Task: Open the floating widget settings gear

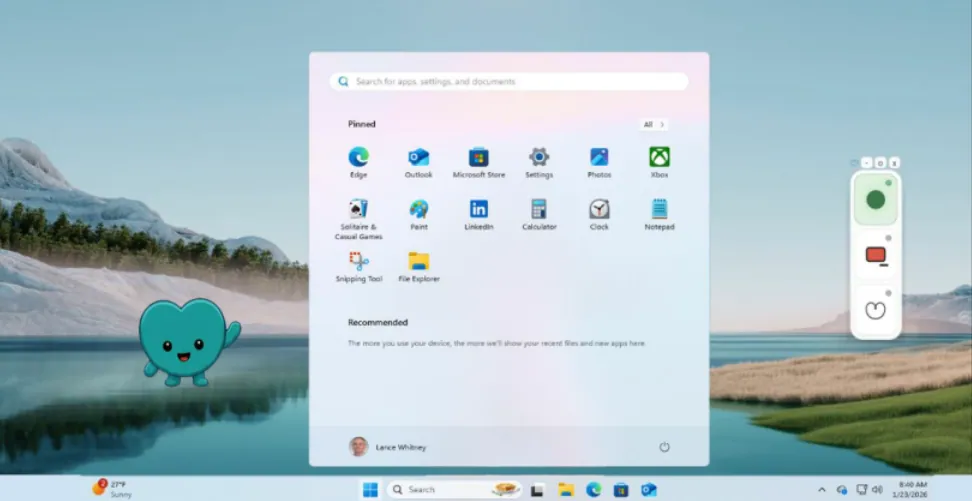Action: 880,162
